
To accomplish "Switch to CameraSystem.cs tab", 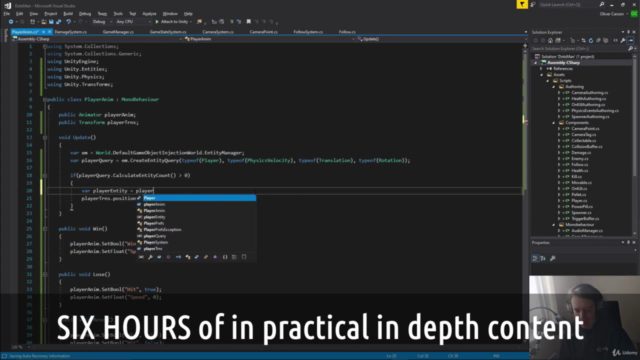I will [218, 32].
